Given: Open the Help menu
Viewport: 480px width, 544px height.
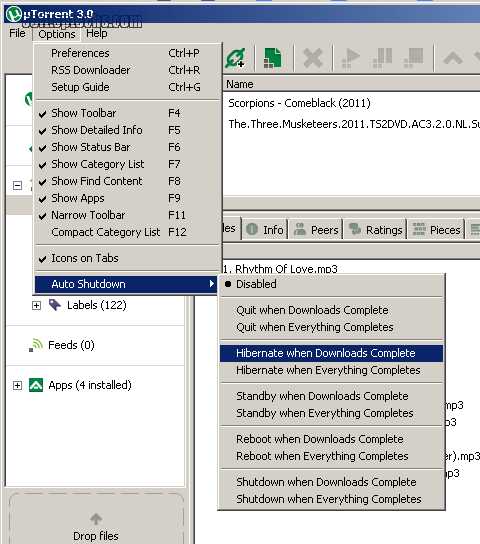Looking at the screenshot, I should [x=96, y=33].
